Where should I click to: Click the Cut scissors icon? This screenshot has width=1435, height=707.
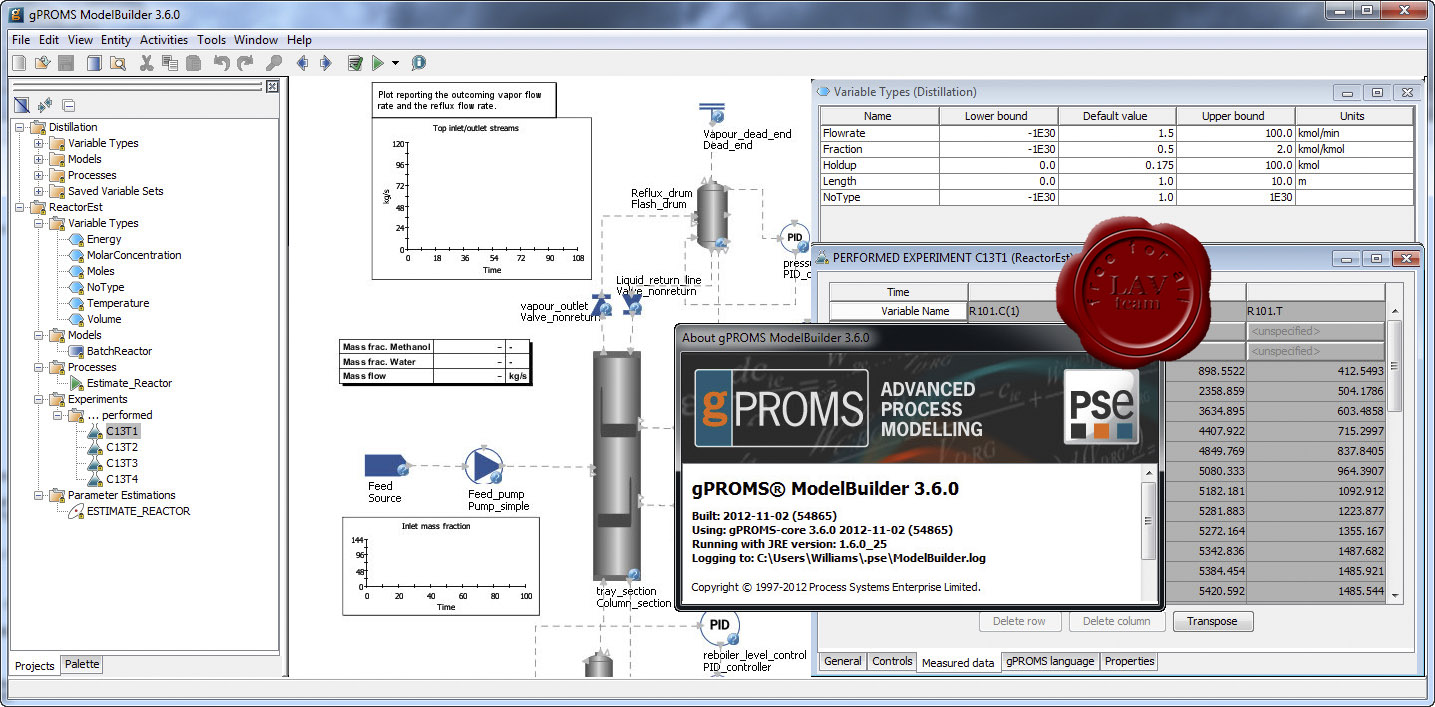point(147,63)
